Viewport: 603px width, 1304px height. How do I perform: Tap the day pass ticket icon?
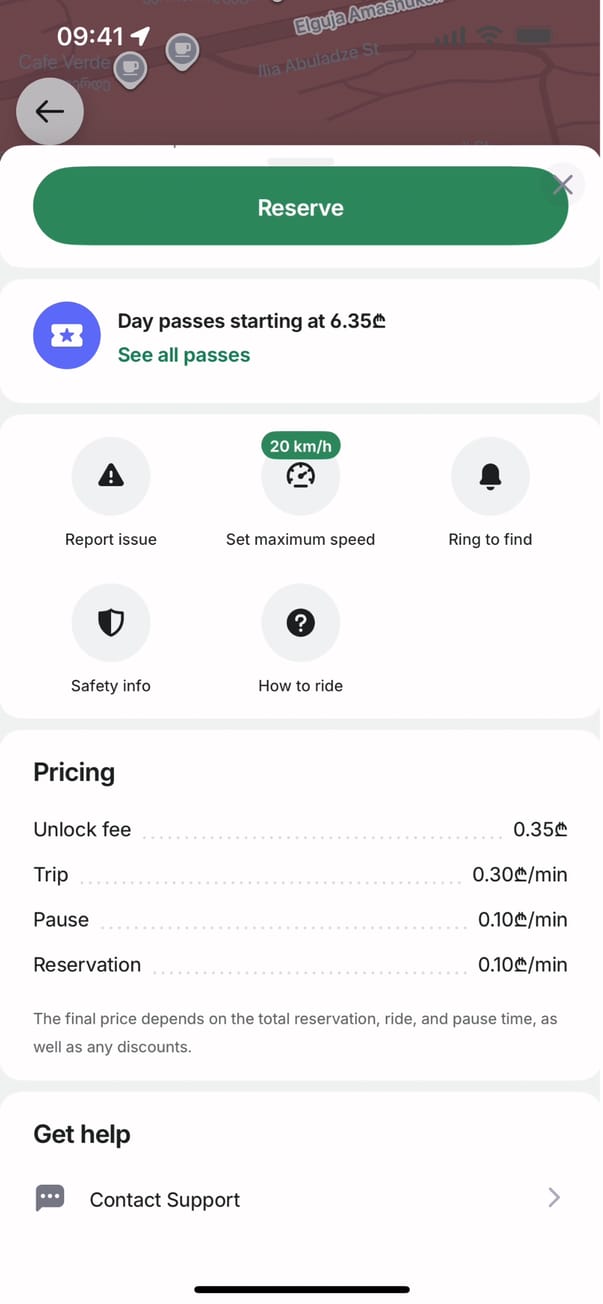pyautogui.click(x=67, y=336)
